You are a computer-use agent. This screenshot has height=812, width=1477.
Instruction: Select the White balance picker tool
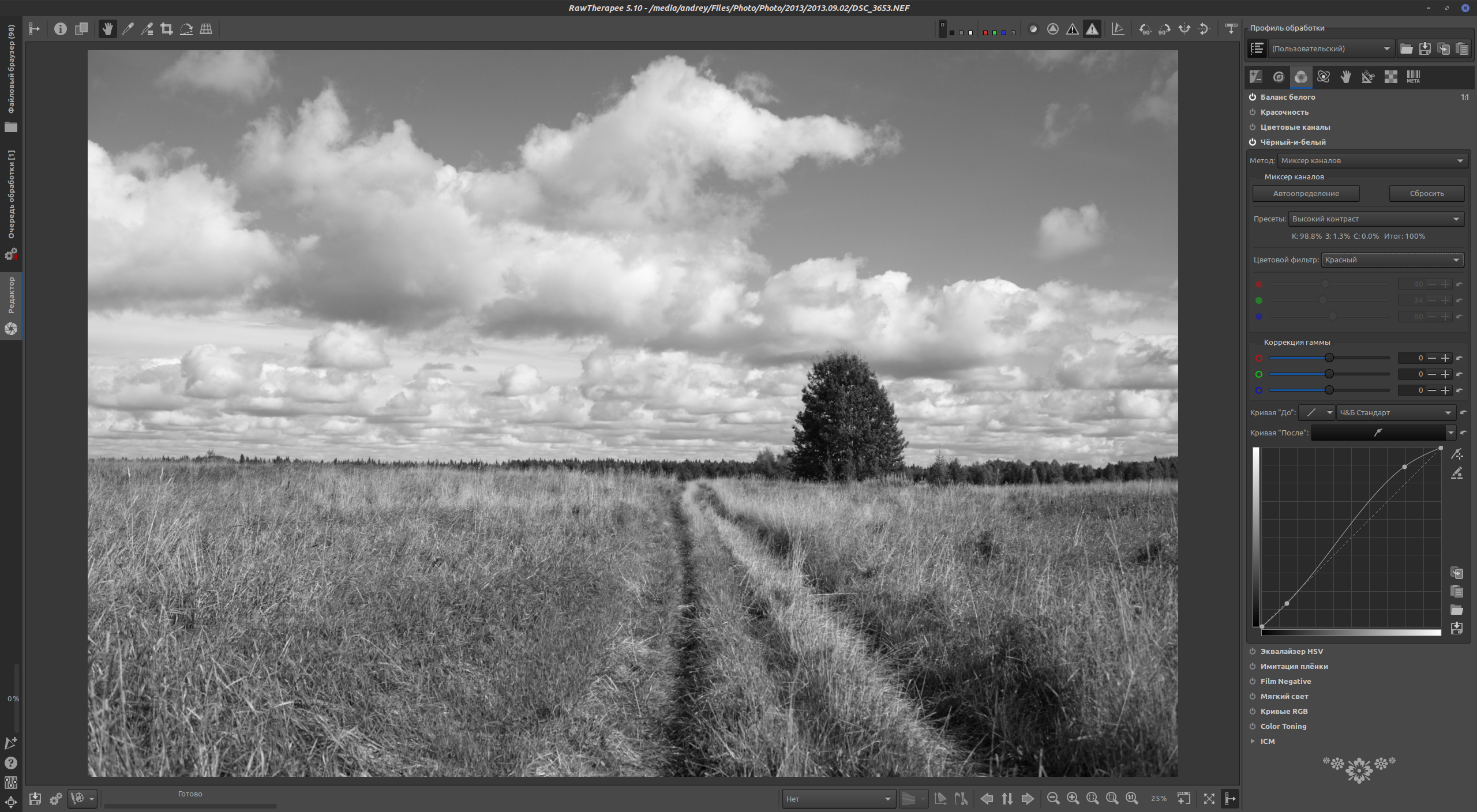128,28
